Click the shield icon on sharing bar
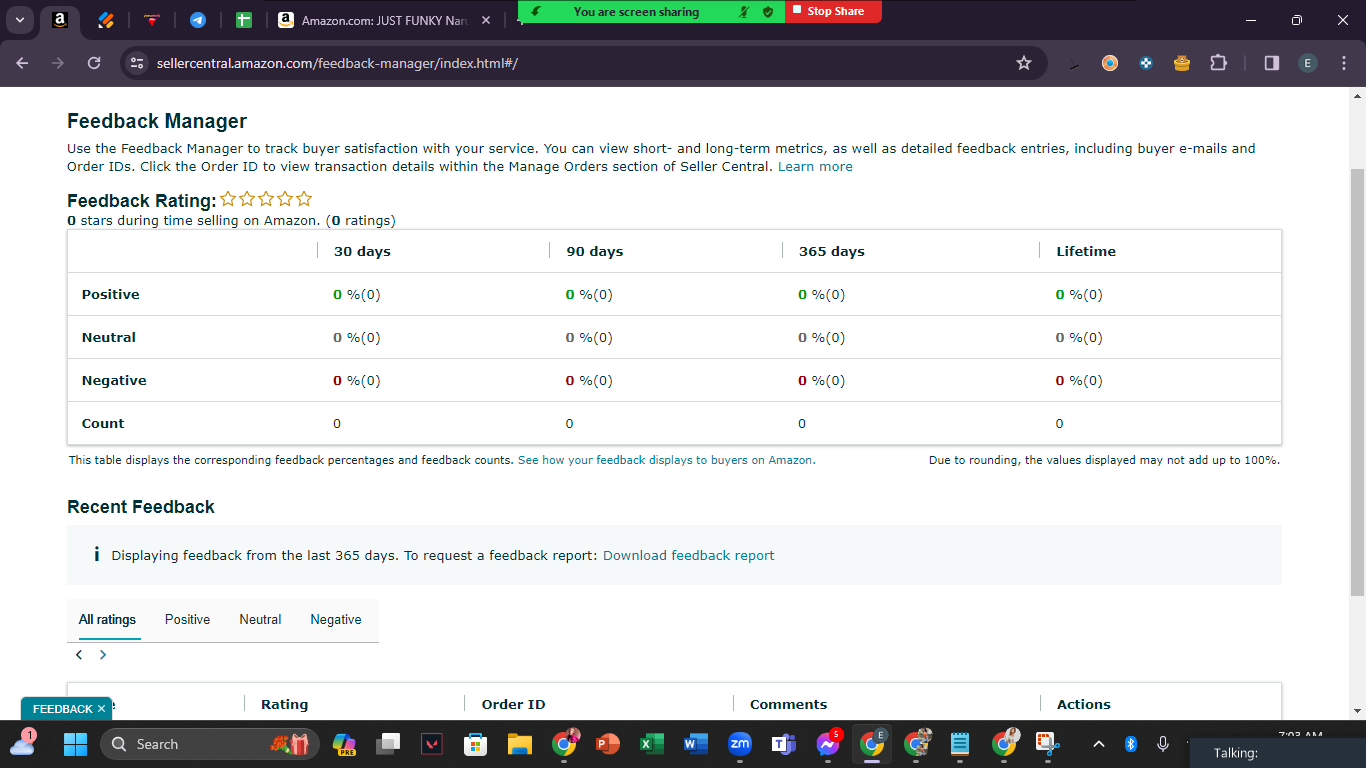This screenshot has height=768, width=1366. 768,11
